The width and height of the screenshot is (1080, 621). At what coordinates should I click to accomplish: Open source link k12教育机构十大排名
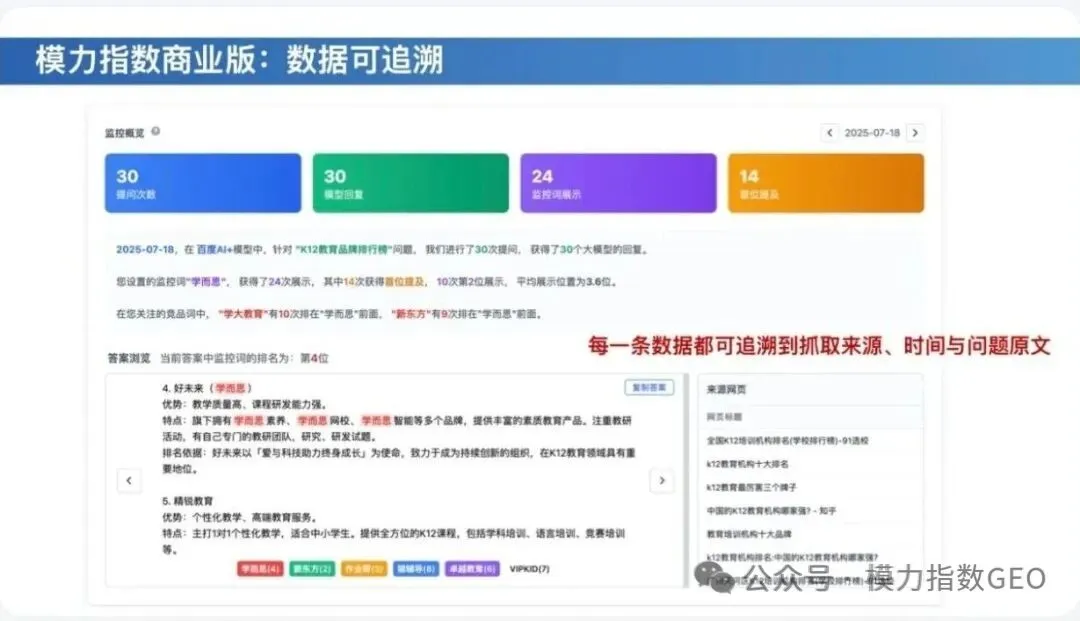click(x=747, y=464)
